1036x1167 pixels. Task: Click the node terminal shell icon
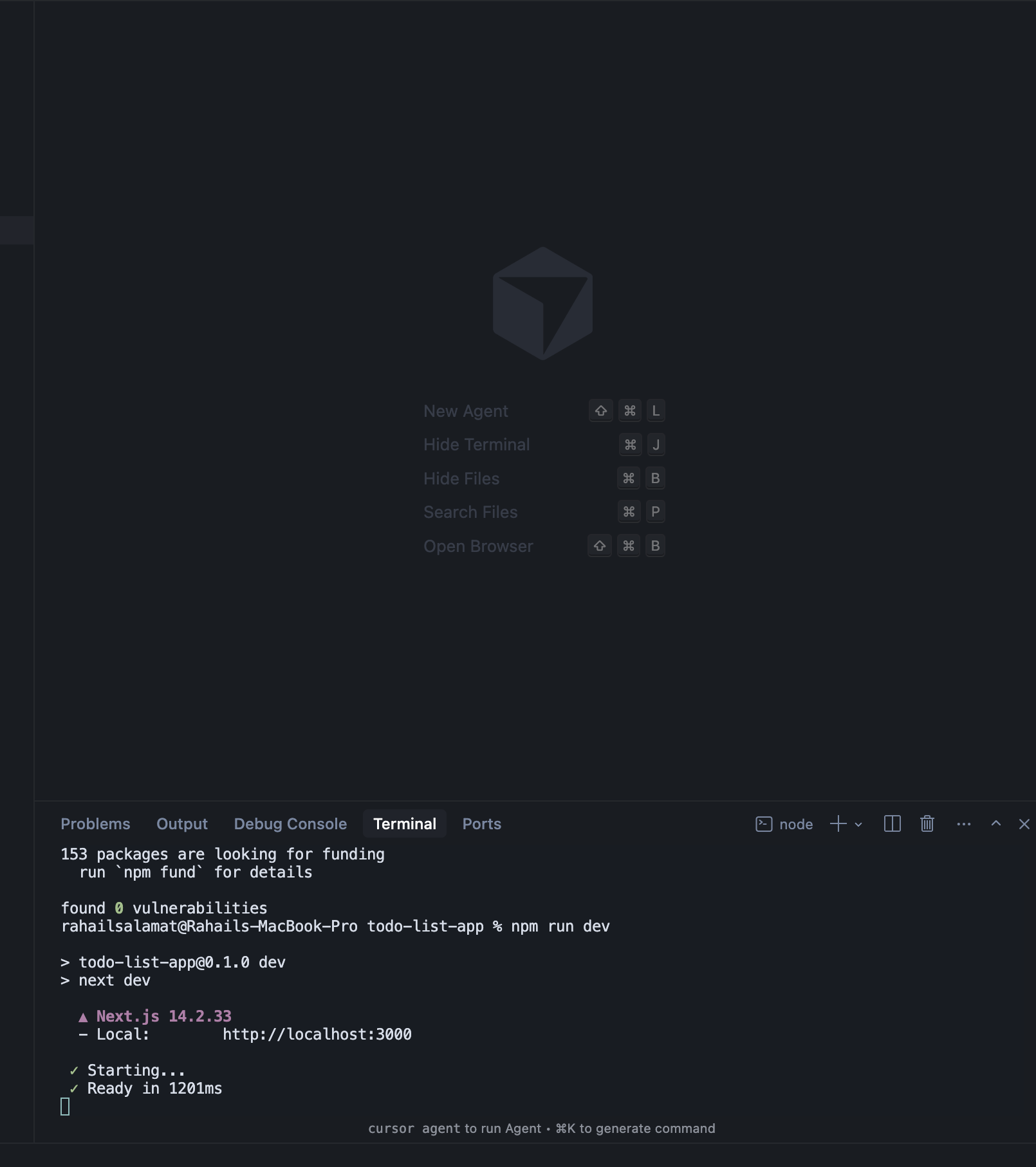tap(764, 824)
